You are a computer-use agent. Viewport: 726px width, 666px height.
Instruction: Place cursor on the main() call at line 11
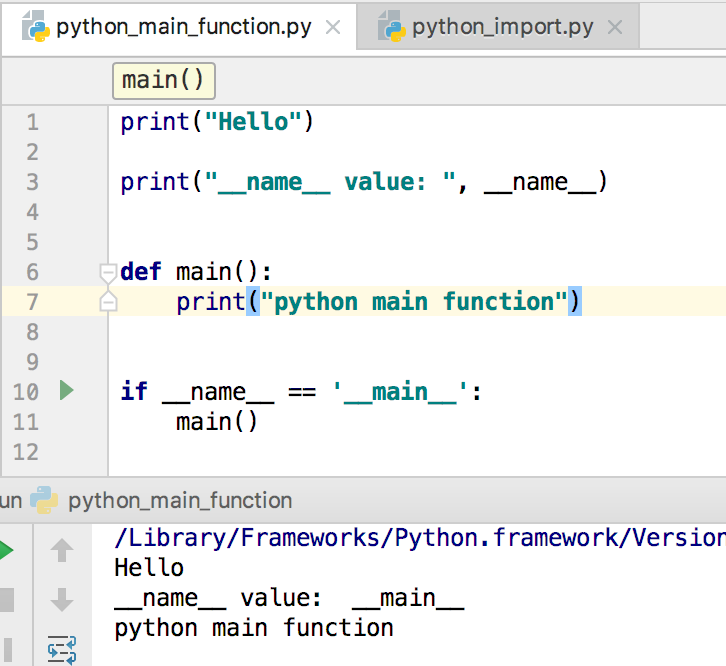[216, 422]
